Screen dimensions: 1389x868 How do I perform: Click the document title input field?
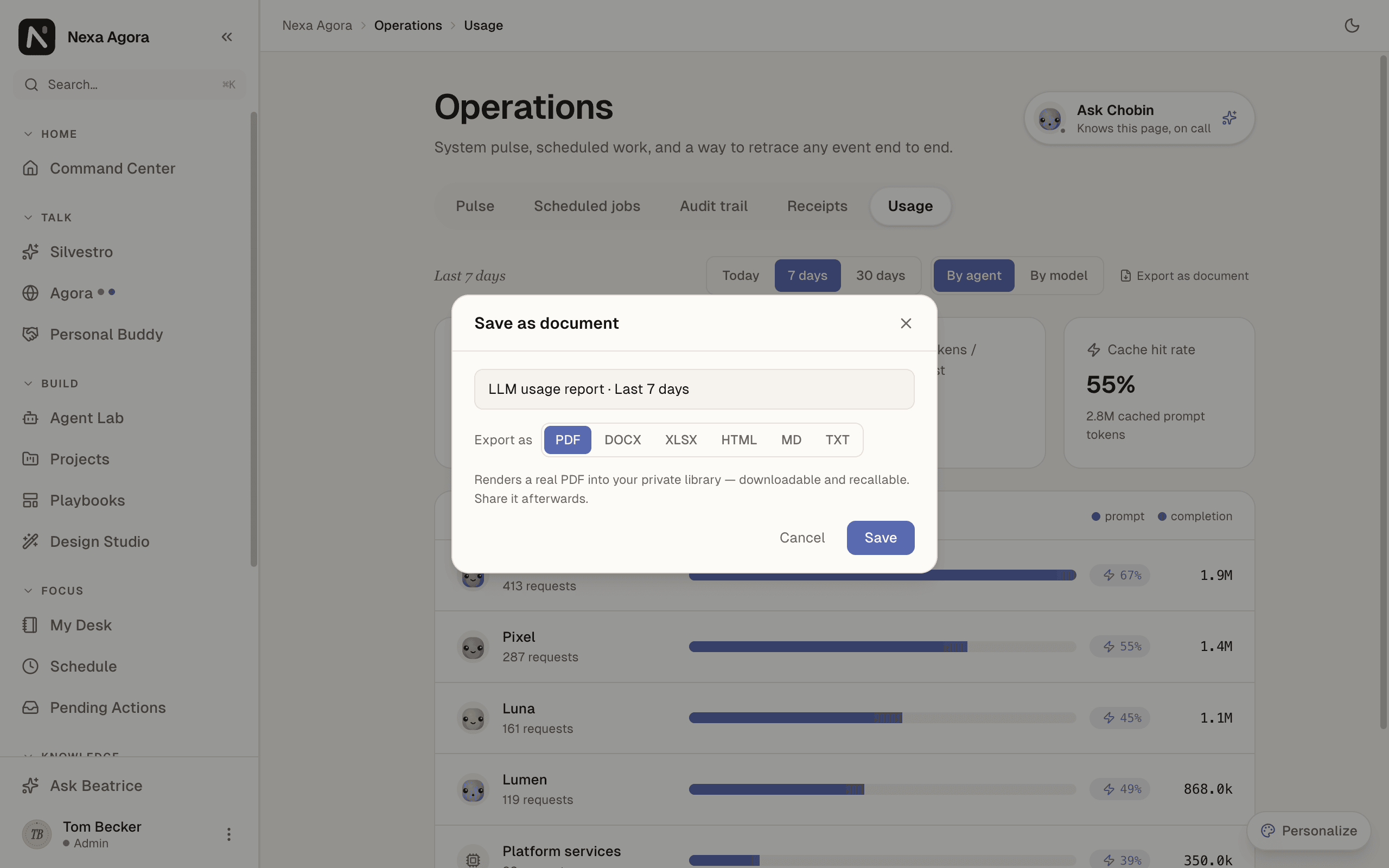coord(694,389)
